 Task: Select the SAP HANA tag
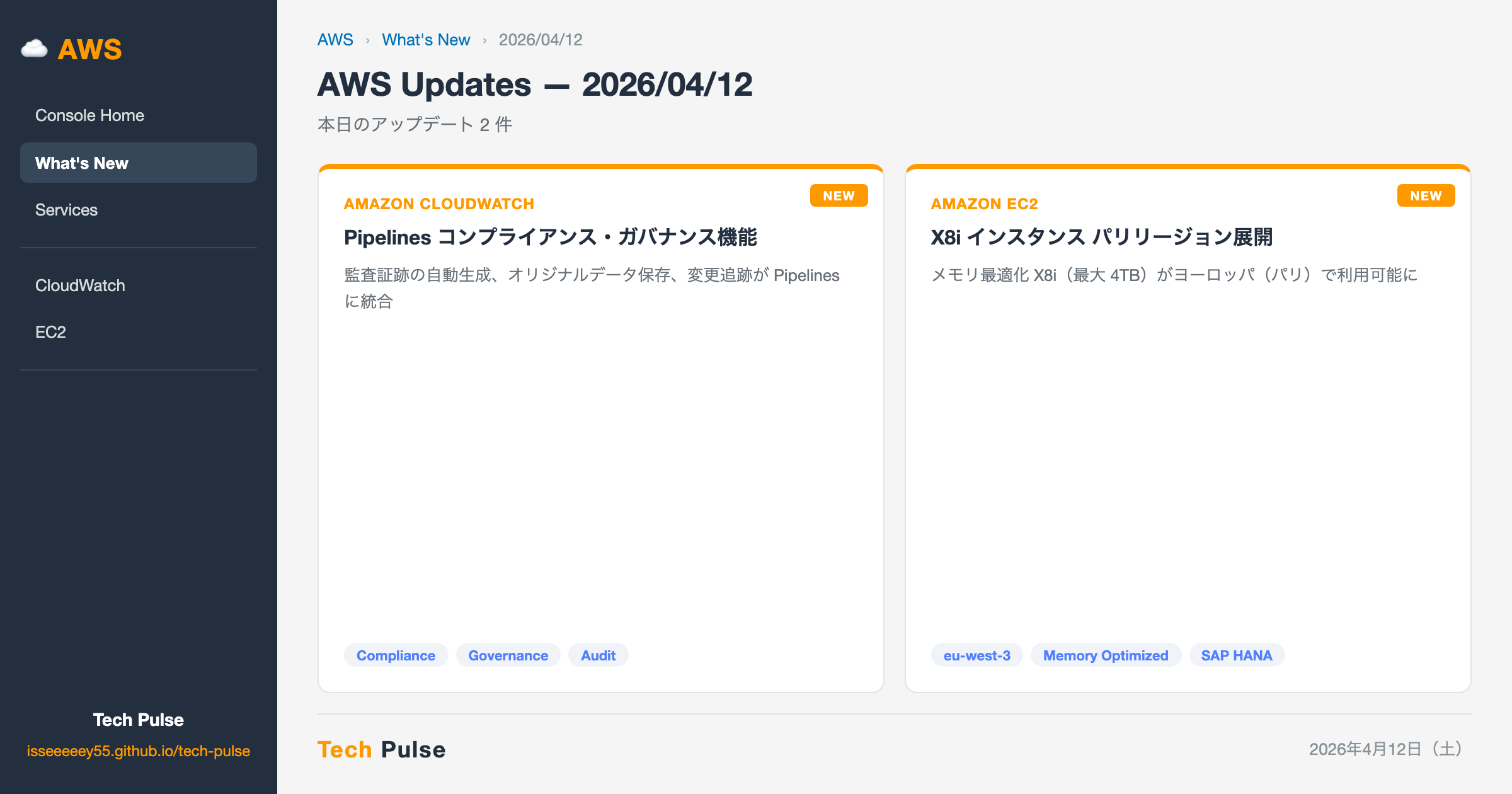[1236, 655]
